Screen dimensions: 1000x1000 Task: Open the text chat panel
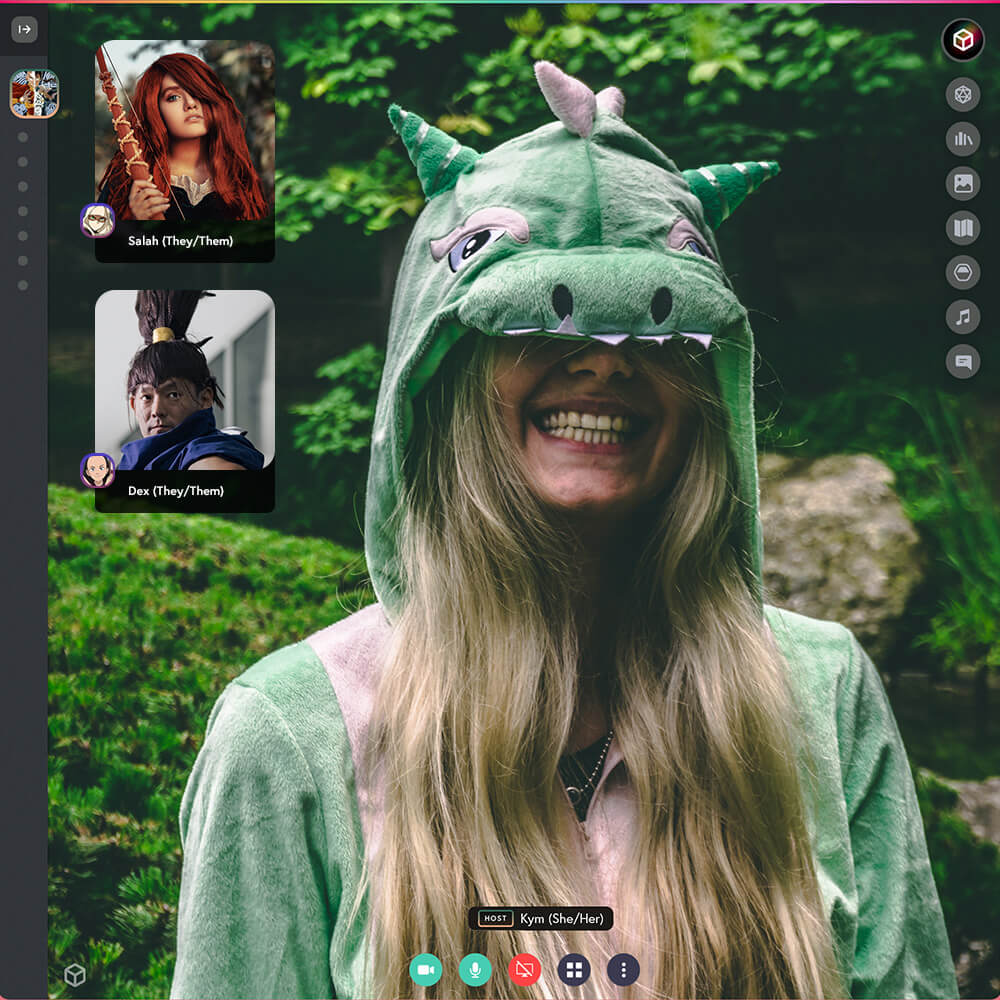click(x=962, y=361)
